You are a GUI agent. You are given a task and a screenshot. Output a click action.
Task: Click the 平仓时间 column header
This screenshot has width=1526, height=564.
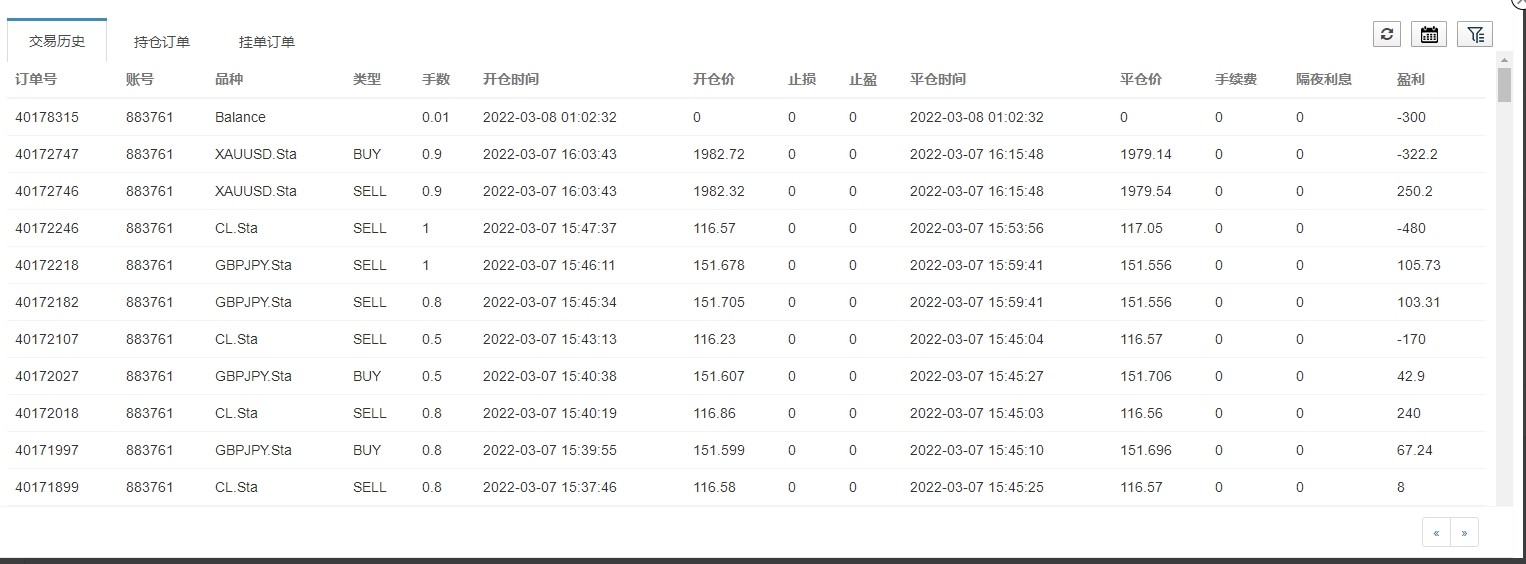pyautogui.click(x=938, y=79)
